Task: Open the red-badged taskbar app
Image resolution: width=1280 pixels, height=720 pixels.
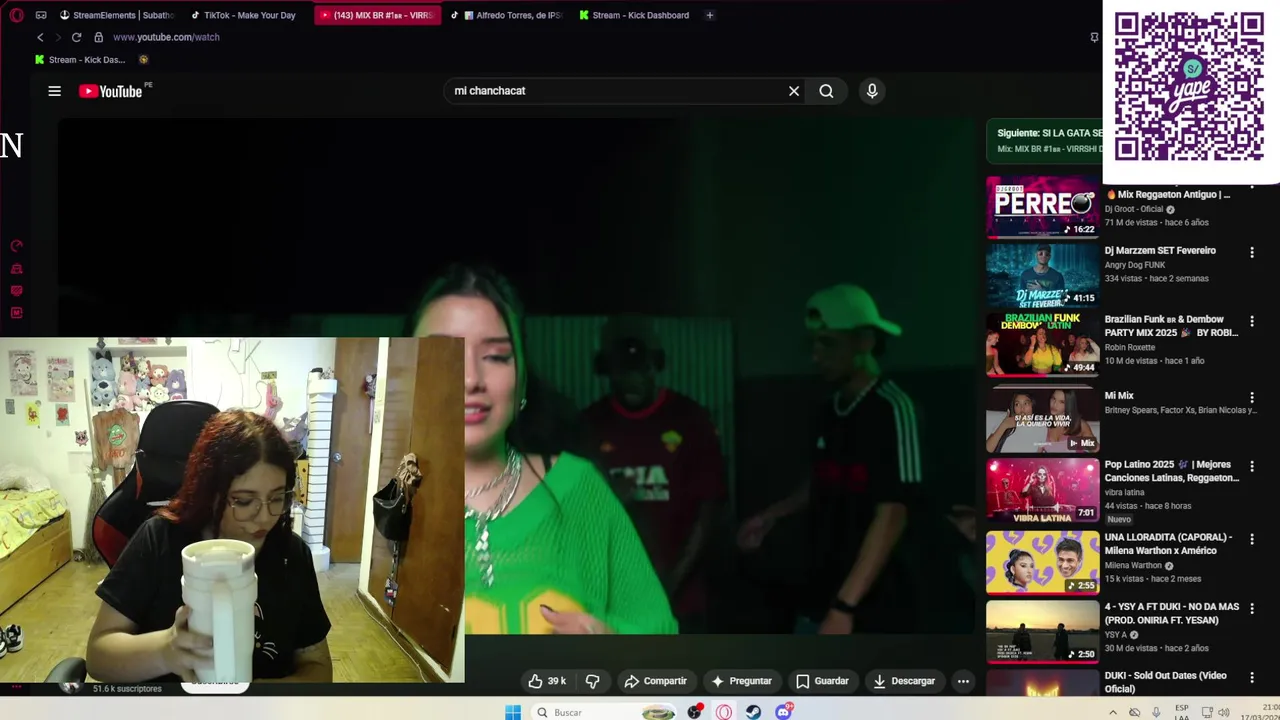Action: point(695,712)
